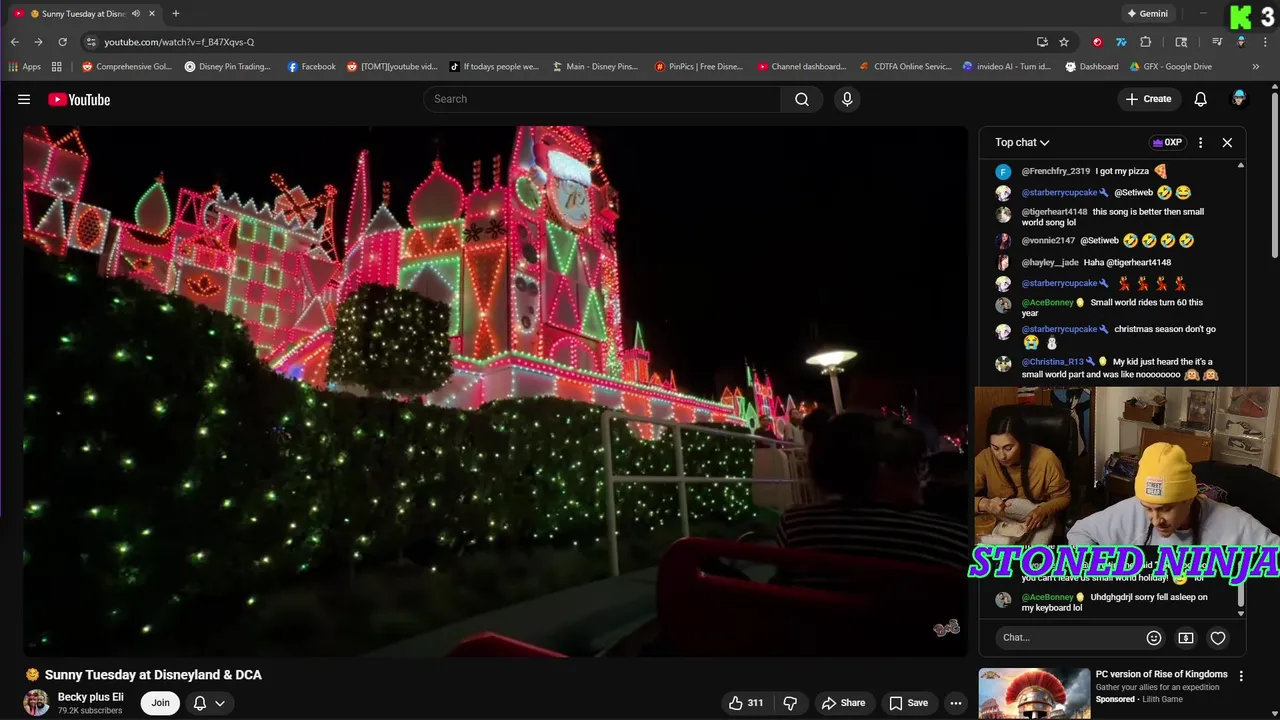The image size is (1280, 720).
Task: Click @Frenchfry_2319 username in chat
Action: point(1055,171)
